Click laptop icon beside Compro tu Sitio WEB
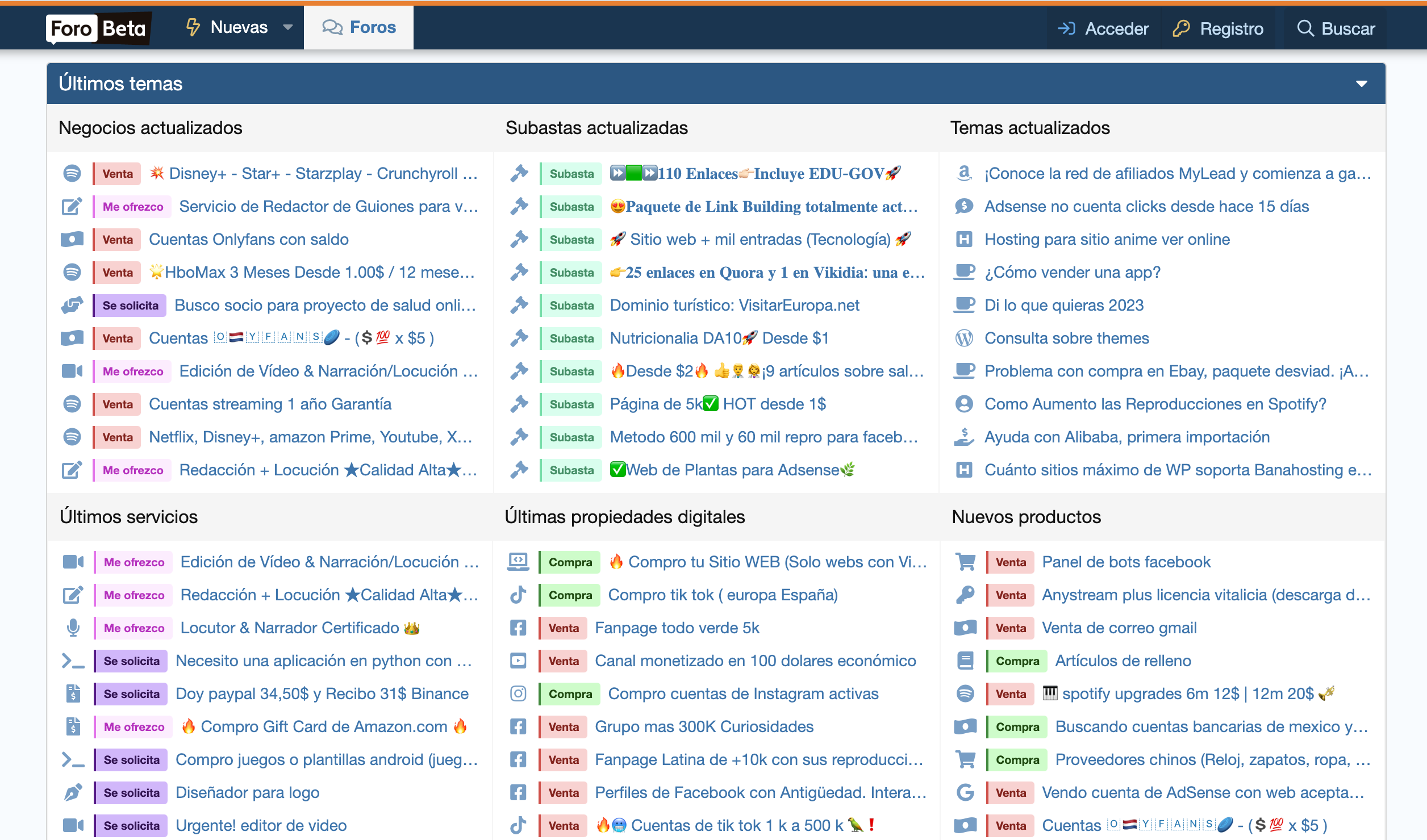1427x840 pixels. [x=518, y=562]
